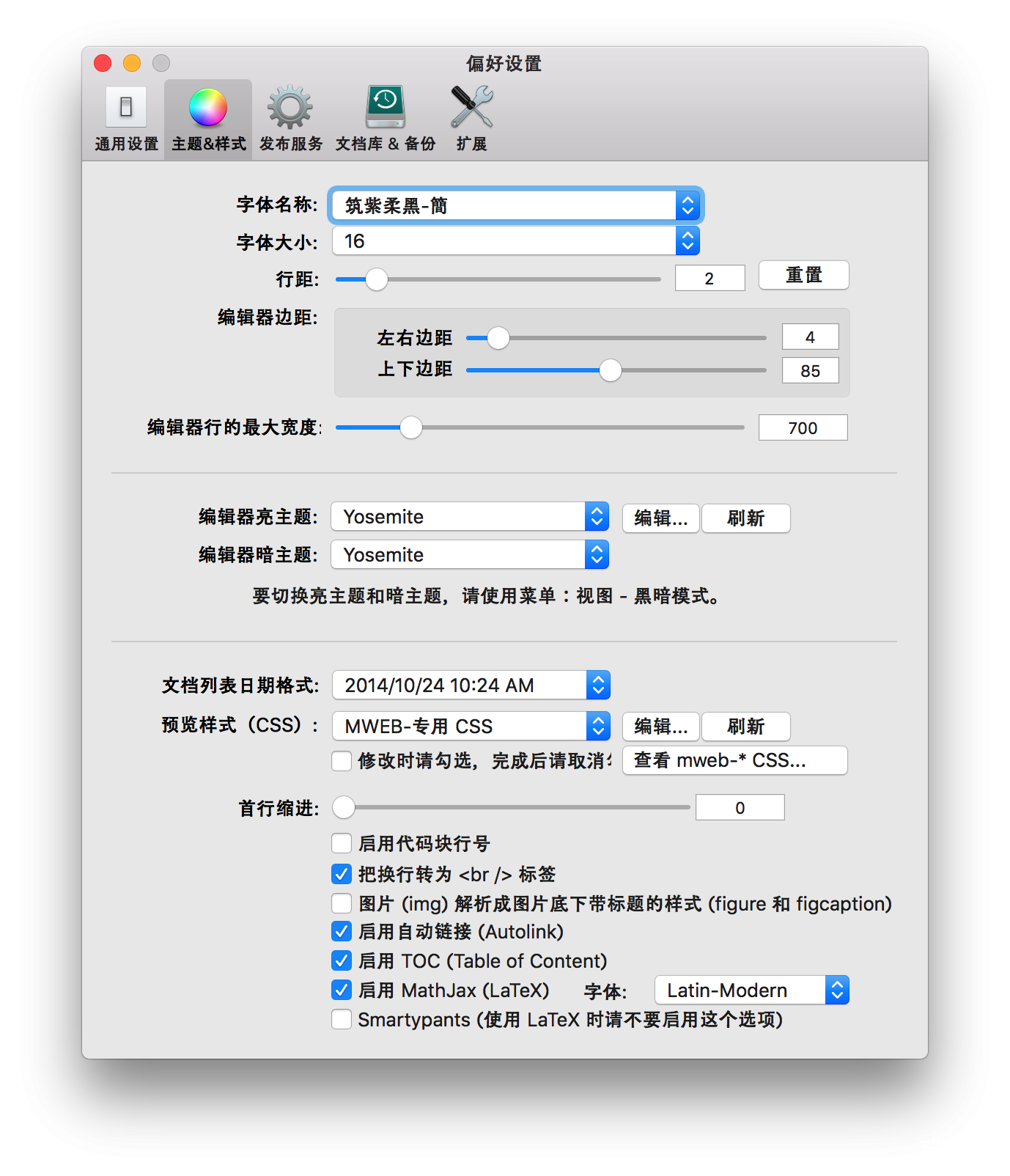Click the 字体大小 text field showing 16
The width and height of the screenshot is (1010, 1176).
[x=504, y=240]
